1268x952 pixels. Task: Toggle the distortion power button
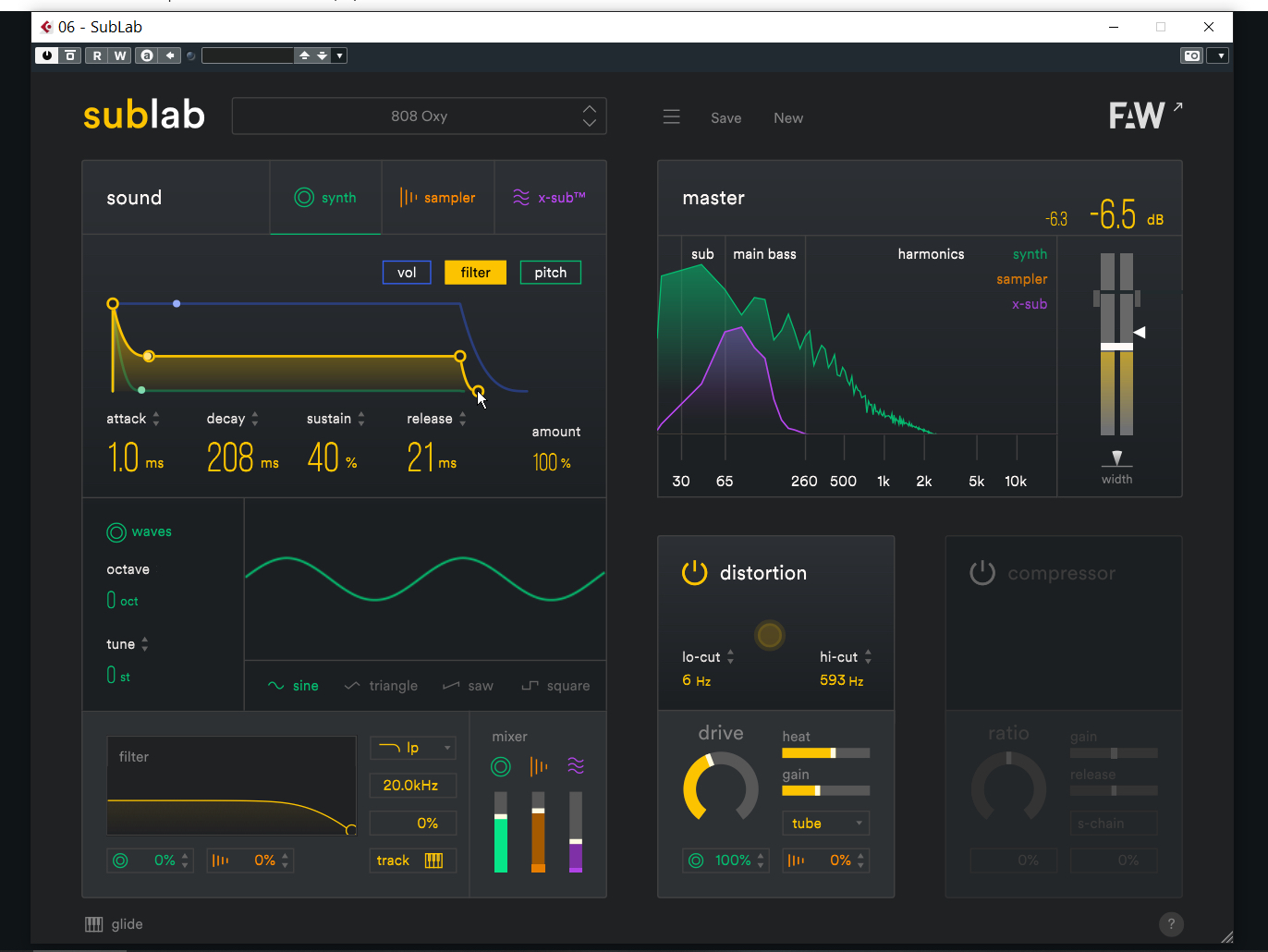[x=694, y=573]
